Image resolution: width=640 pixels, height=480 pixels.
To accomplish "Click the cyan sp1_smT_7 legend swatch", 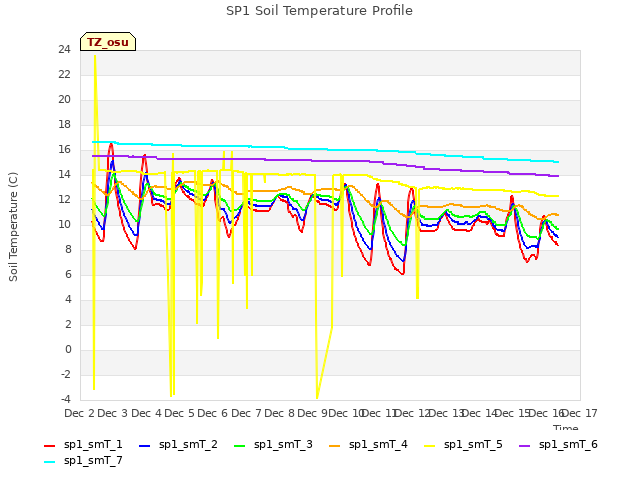I will click(x=49, y=462).
